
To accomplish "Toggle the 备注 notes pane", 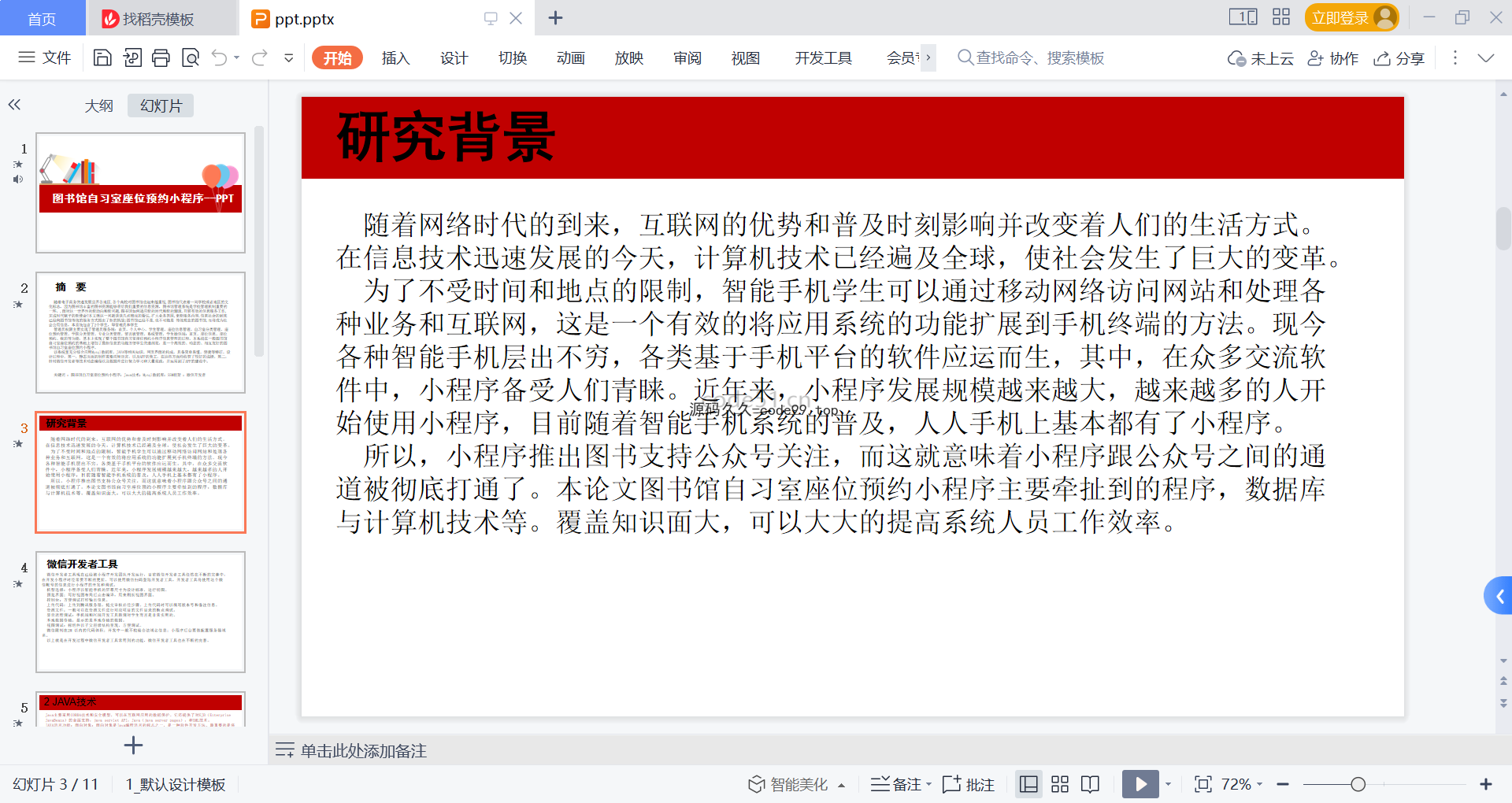I will pyautogui.click(x=896, y=784).
